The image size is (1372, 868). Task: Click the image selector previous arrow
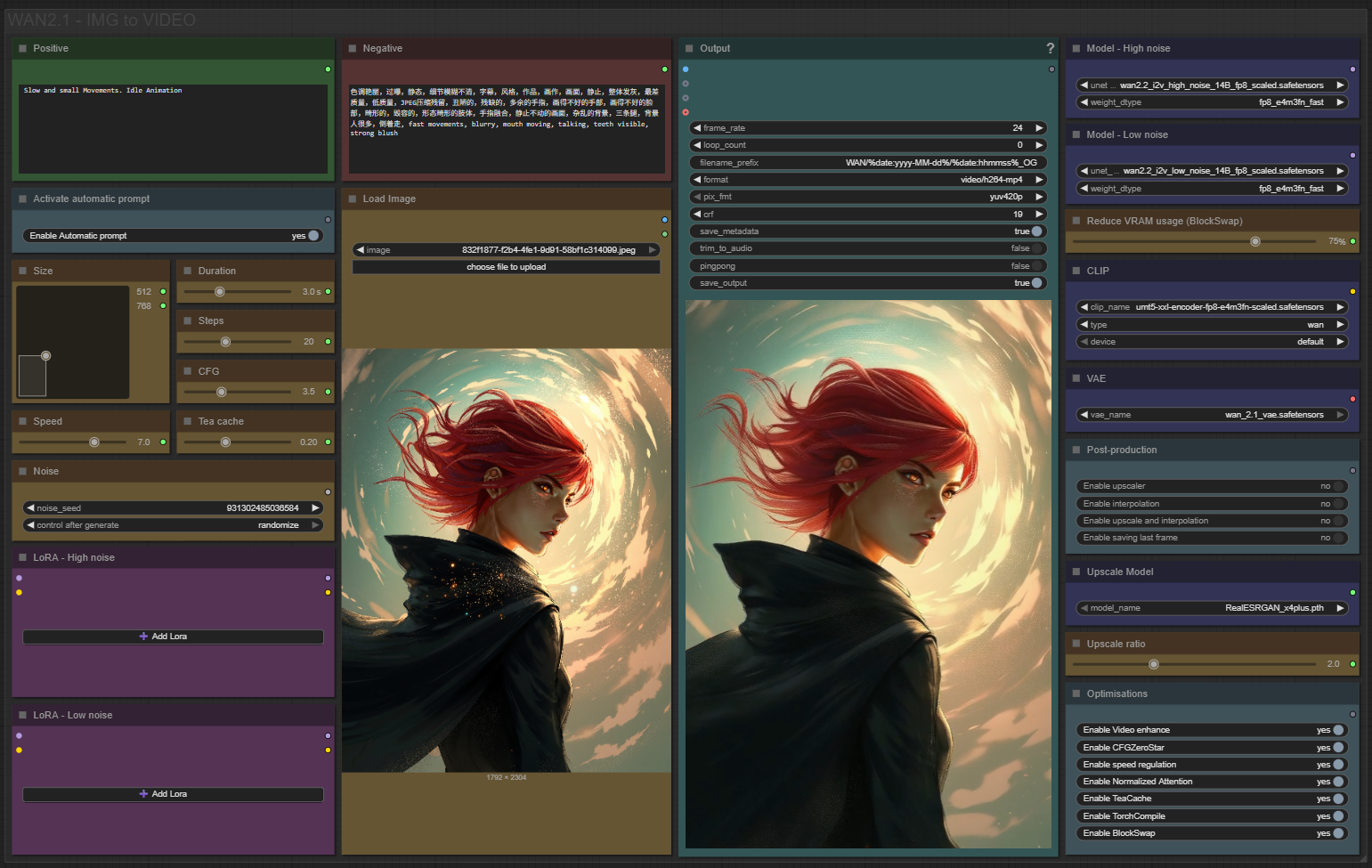360,250
